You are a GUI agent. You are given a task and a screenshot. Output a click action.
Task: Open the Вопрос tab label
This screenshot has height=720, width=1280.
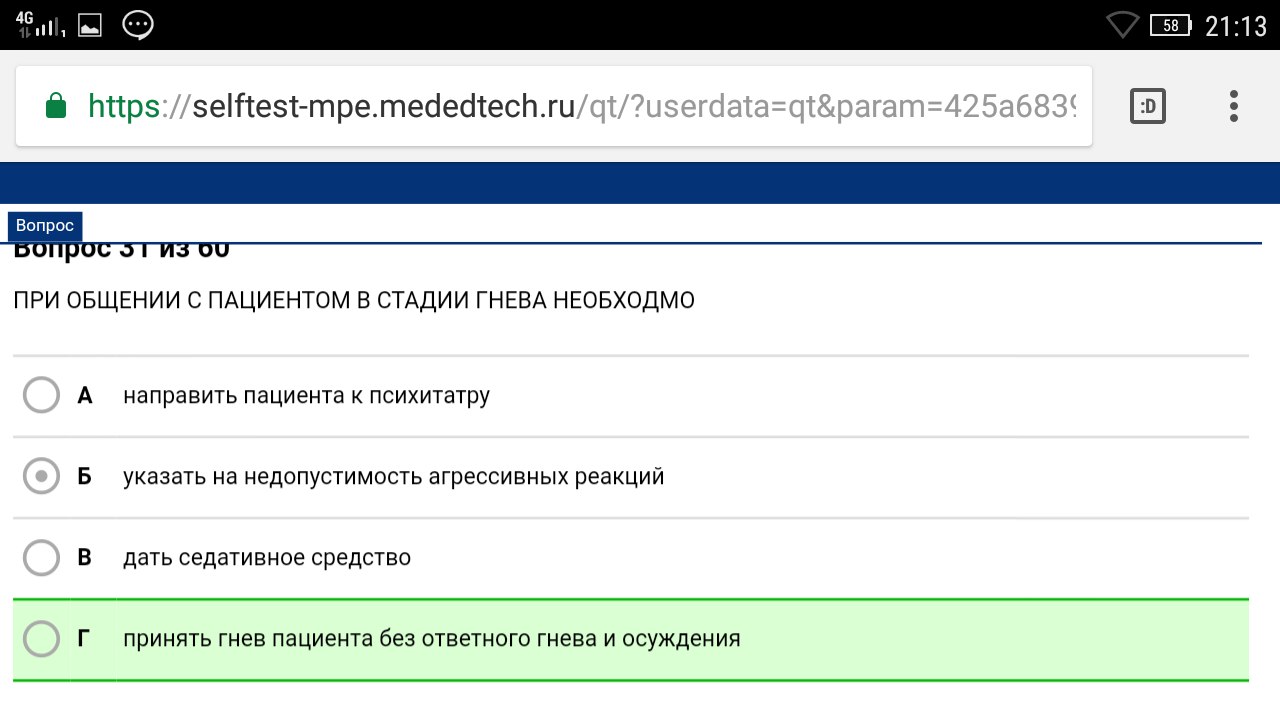45,226
